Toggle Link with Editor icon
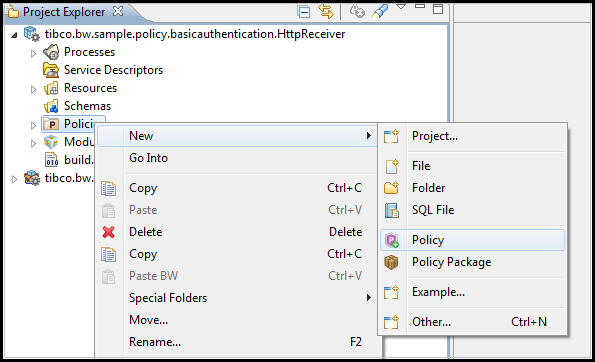The image size is (595, 362). click(x=326, y=11)
